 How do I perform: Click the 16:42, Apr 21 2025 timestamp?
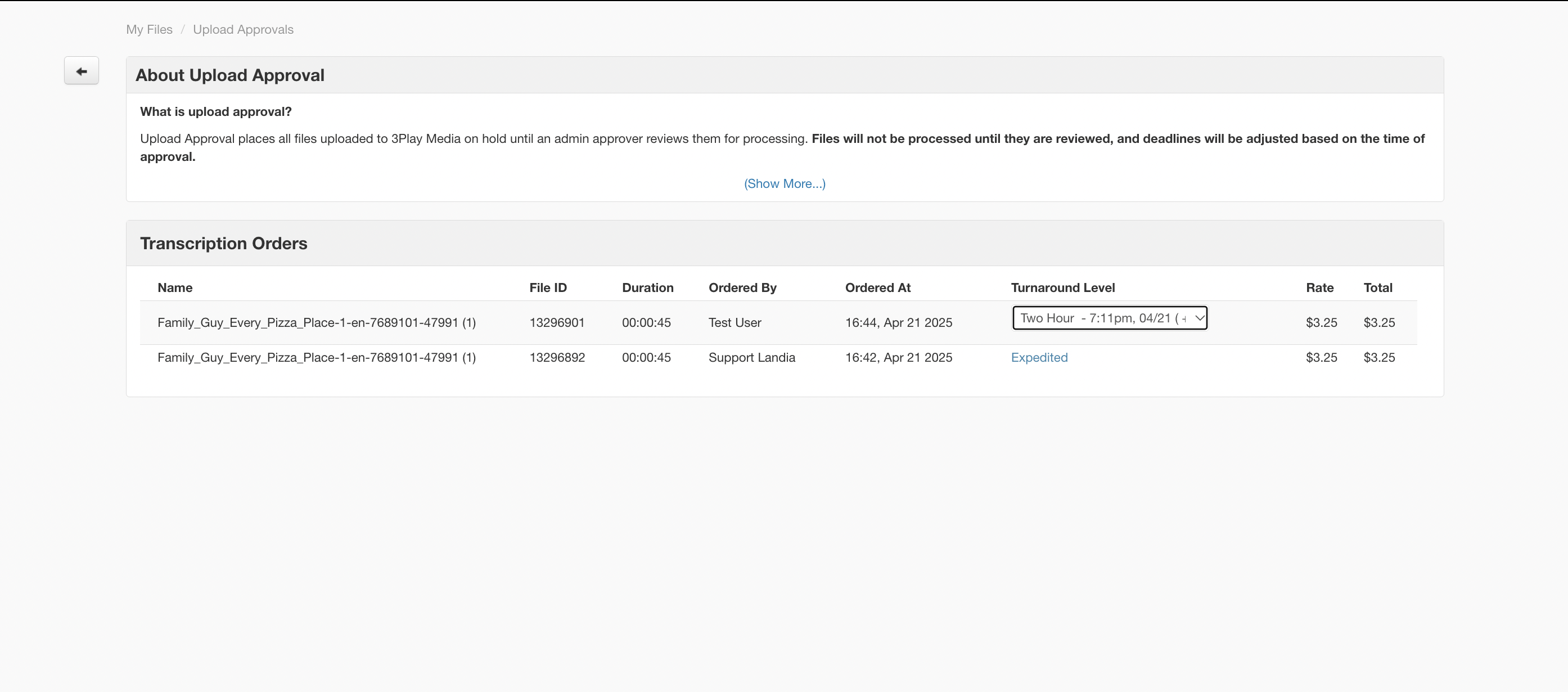point(898,358)
